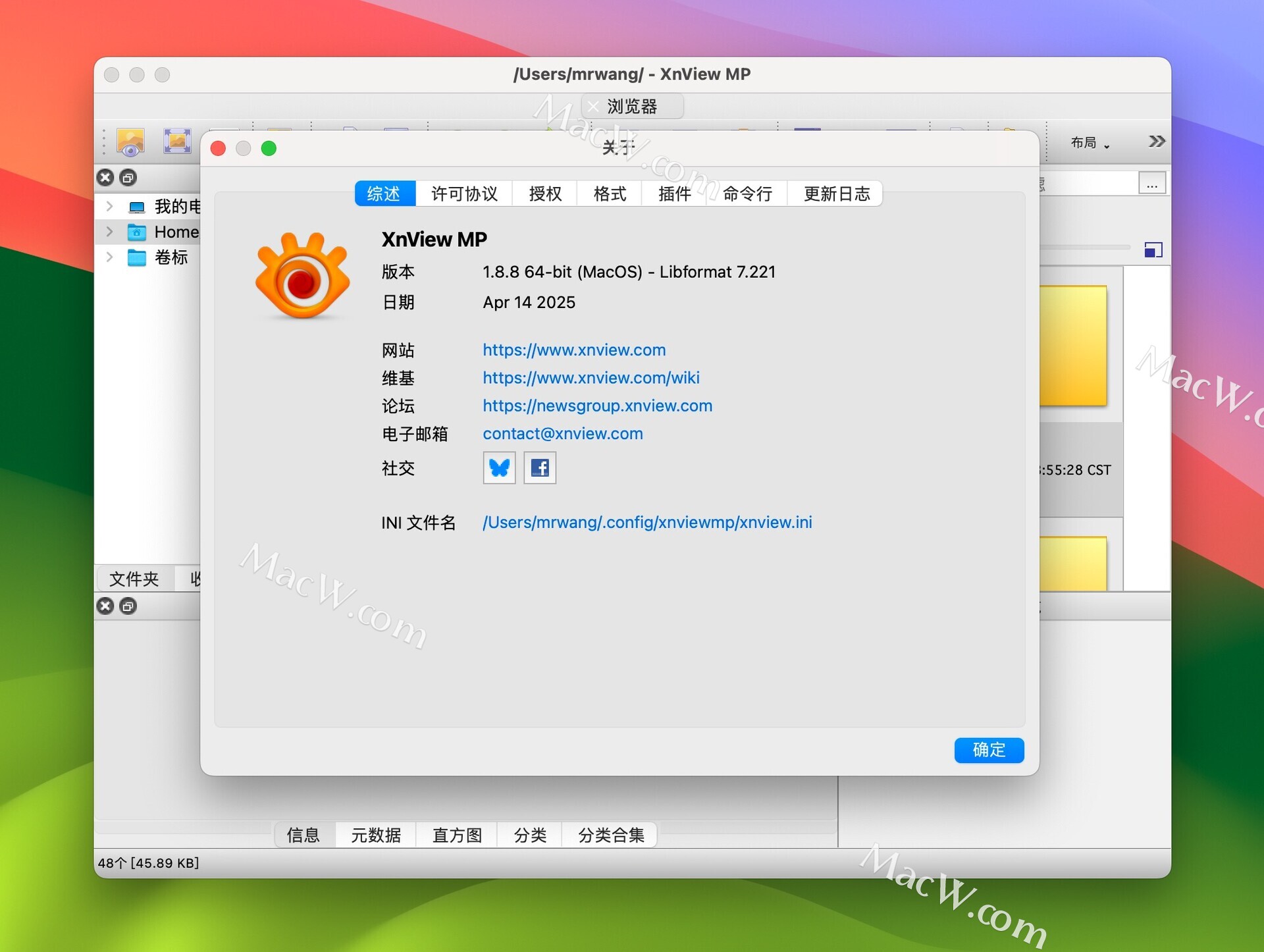
Task: Open the newsgroup.xnview.com forum link
Action: [x=597, y=406]
